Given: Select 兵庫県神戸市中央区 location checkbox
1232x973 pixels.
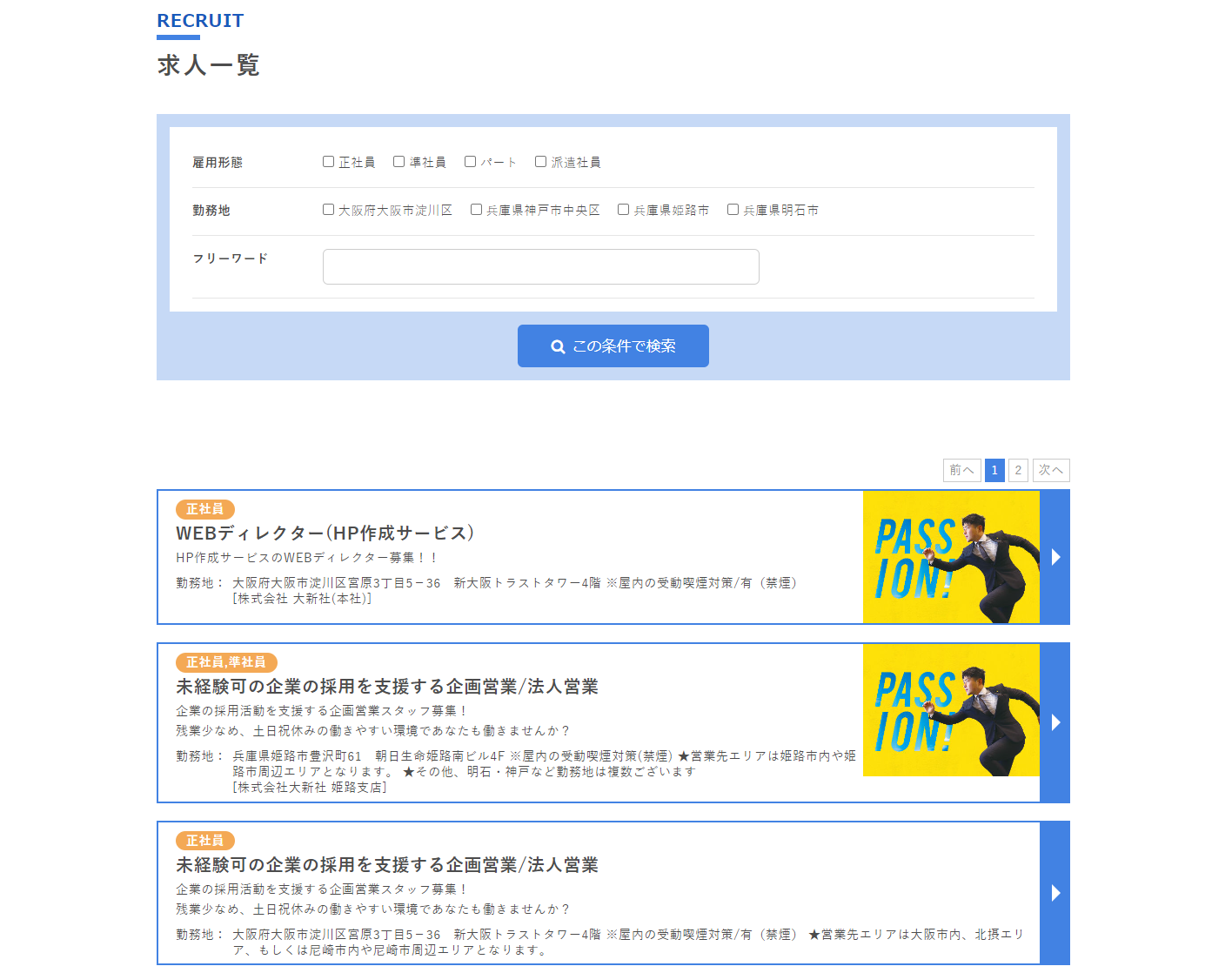Looking at the screenshot, I should click(x=477, y=210).
